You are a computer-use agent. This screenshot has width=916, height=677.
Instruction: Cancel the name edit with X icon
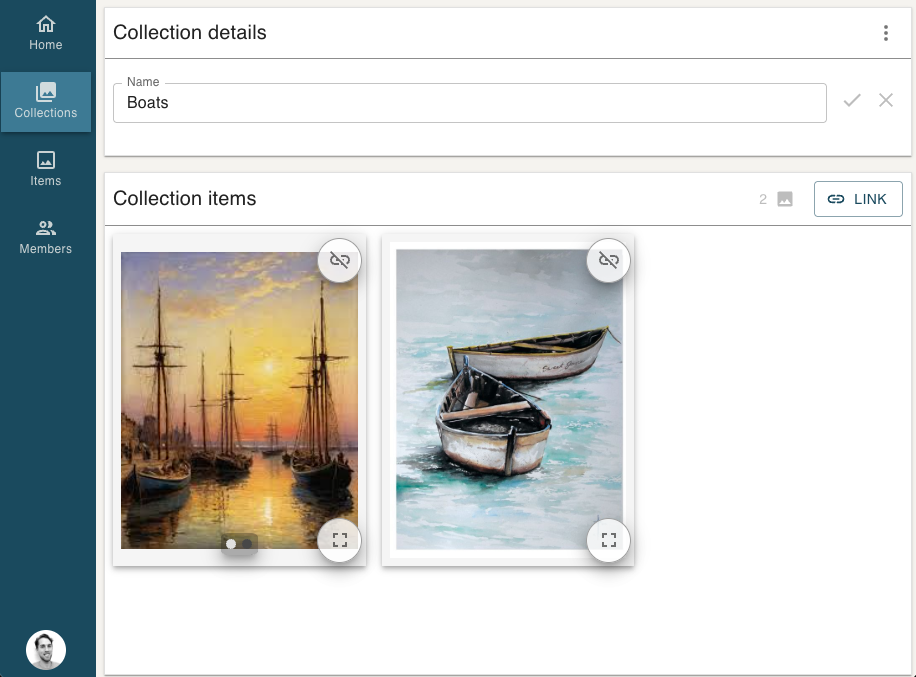pyautogui.click(x=886, y=100)
